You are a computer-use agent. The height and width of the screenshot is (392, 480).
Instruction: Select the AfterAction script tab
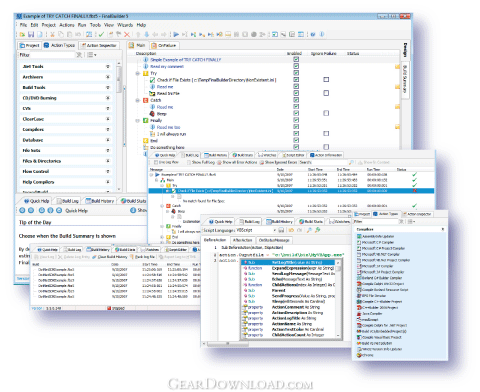click(242, 240)
